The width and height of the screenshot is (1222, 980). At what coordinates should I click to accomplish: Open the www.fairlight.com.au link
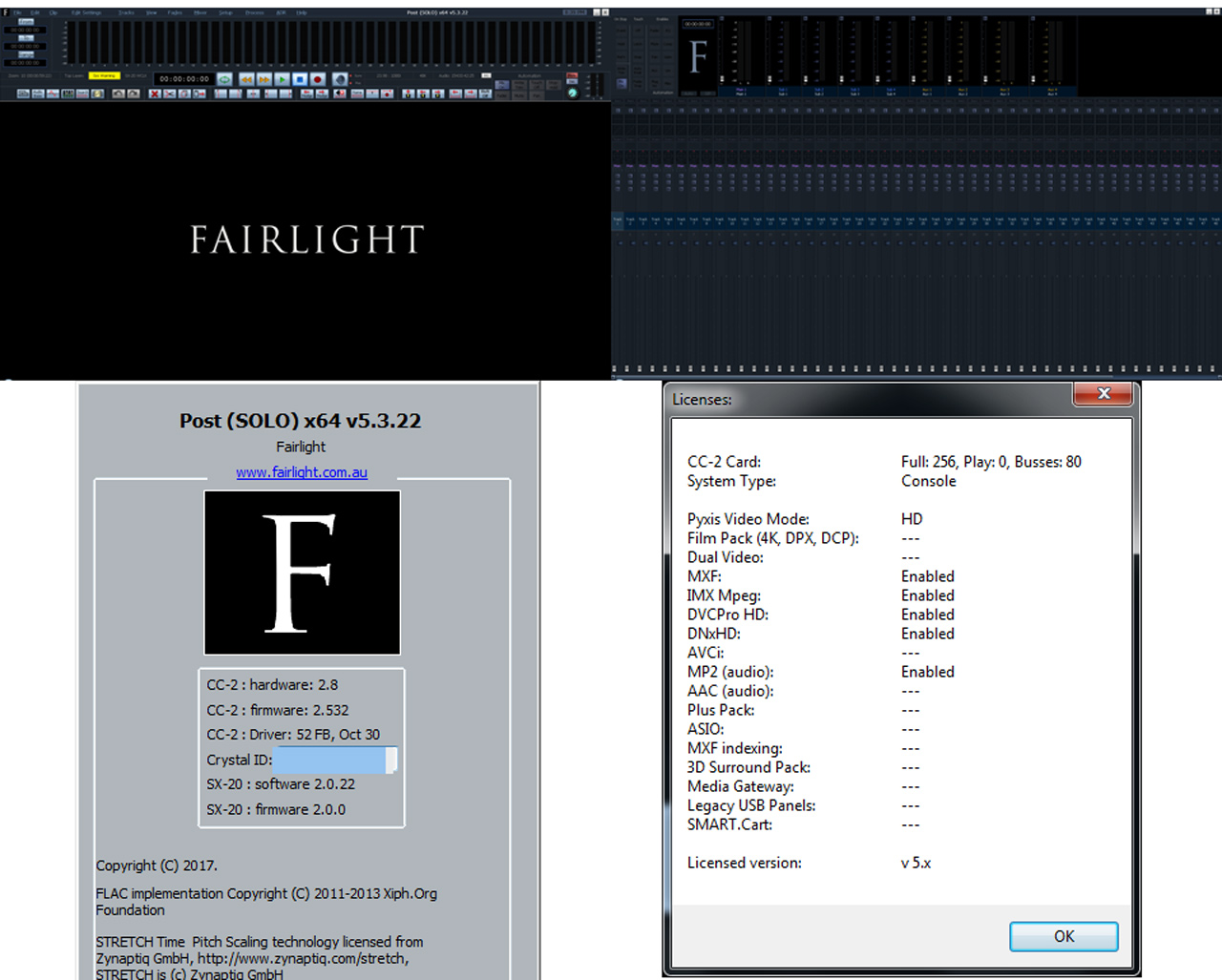302,472
